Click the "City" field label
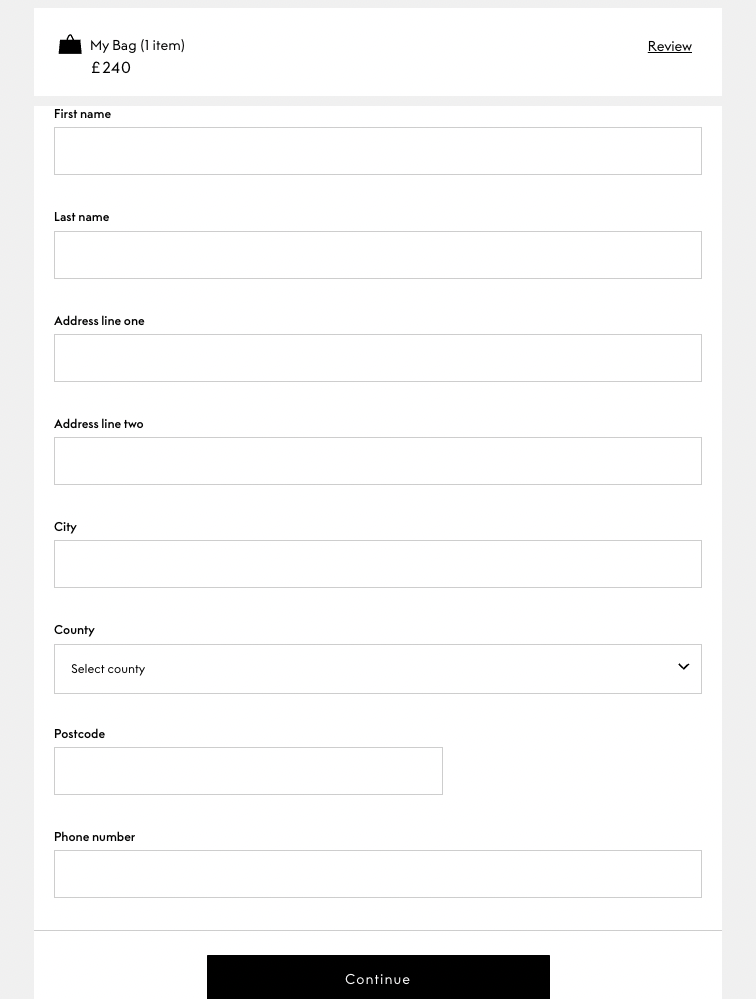This screenshot has width=756, height=999. pyautogui.click(x=65, y=527)
